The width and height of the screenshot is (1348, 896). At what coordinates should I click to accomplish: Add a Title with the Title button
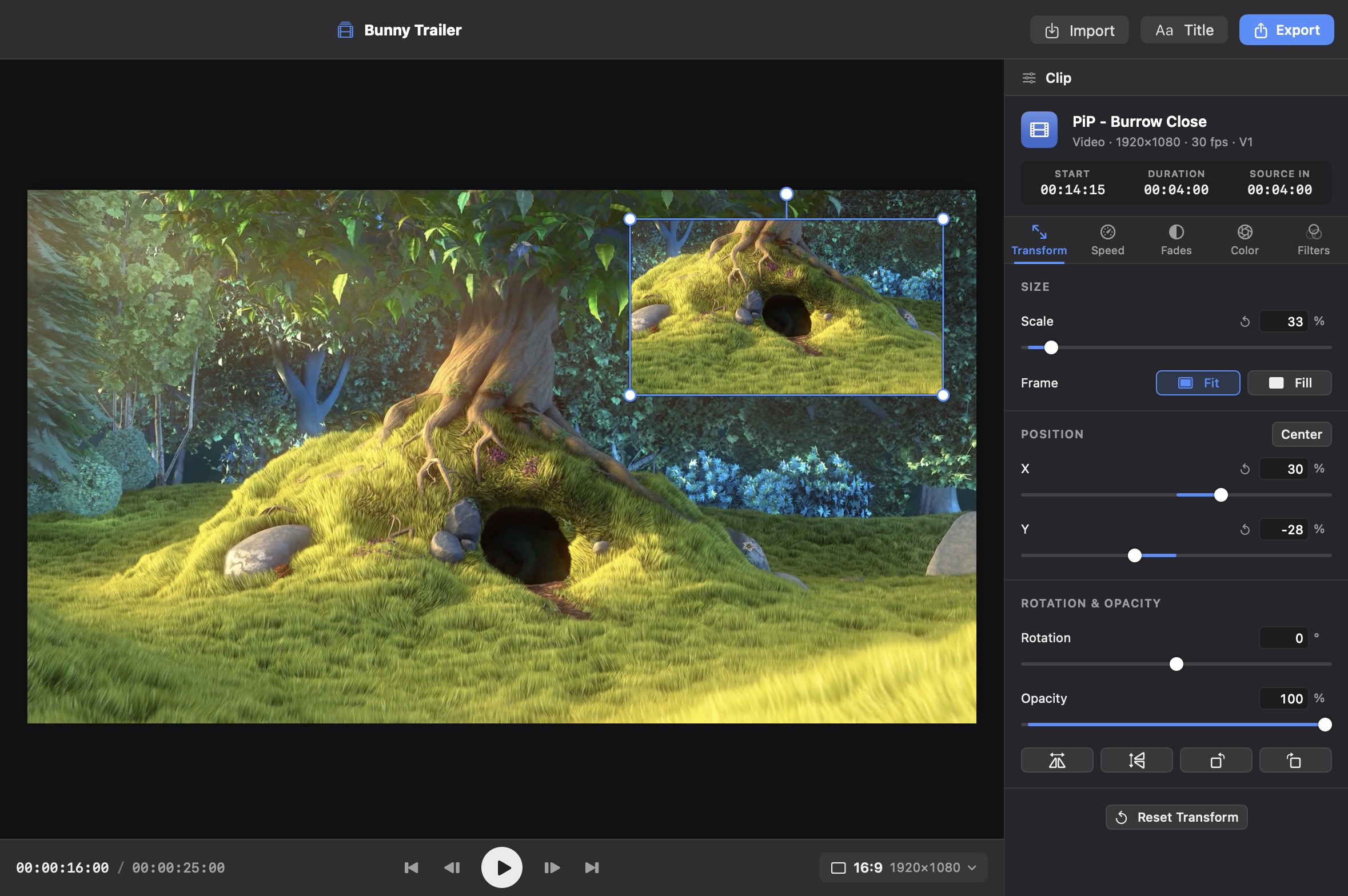pyautogui.click(x=1183, y=30)
